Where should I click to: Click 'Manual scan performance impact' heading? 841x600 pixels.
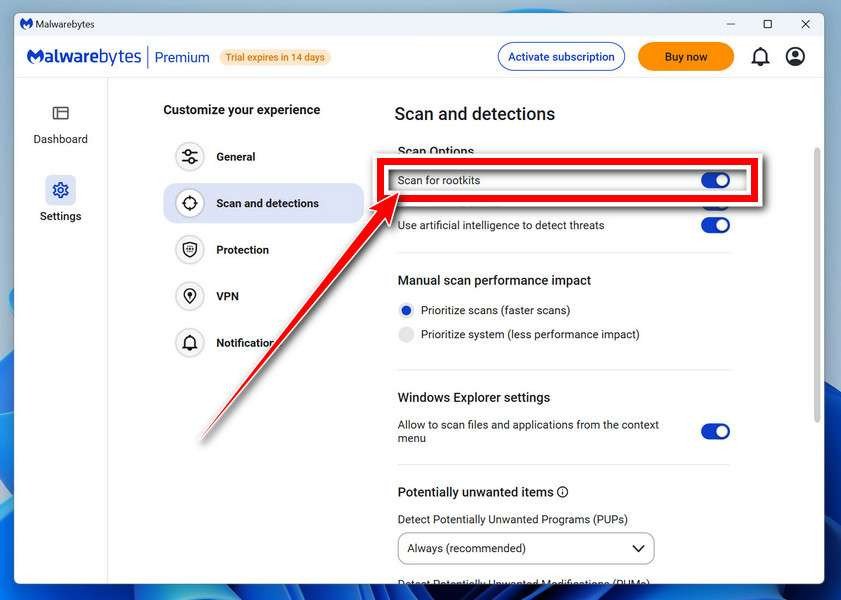point(494,280)
